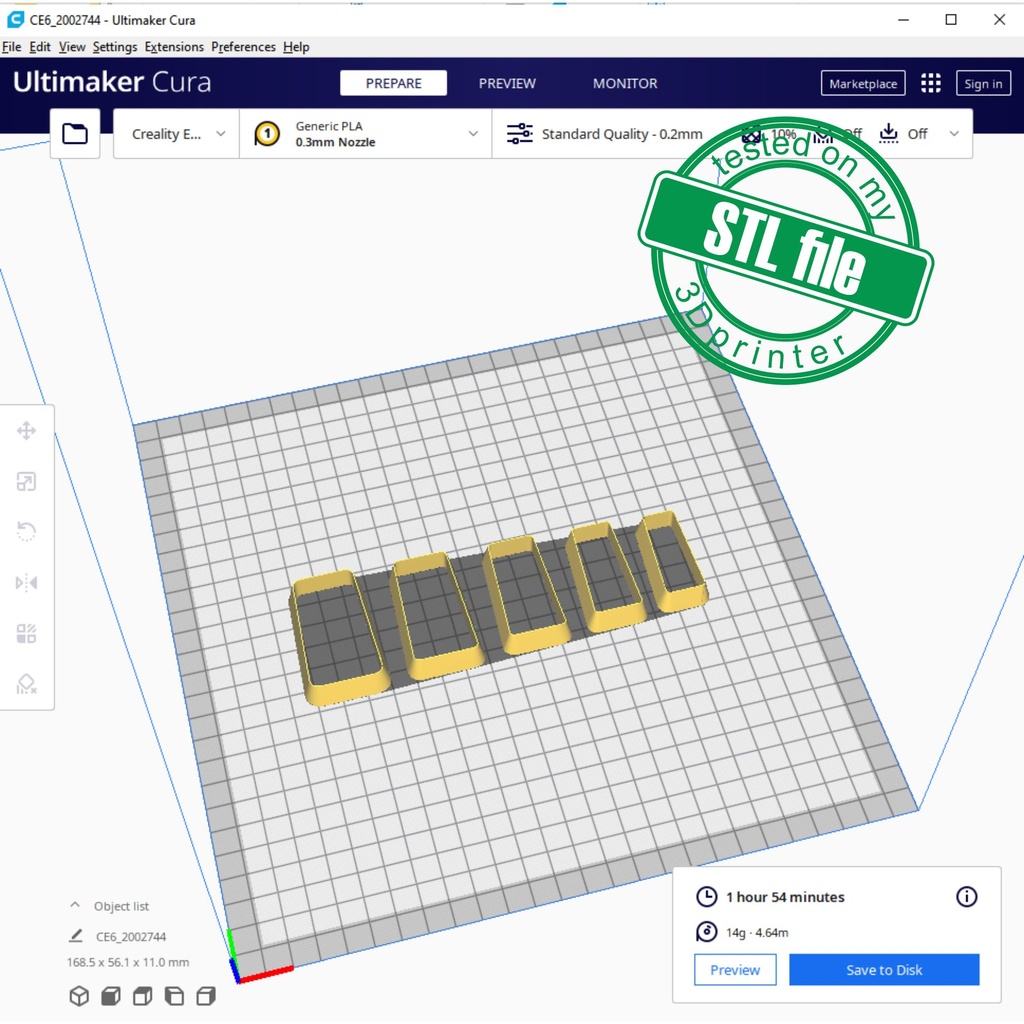Click the Sign in button
Viewport: 1024px width, 1024px height.
coord(983,83)
